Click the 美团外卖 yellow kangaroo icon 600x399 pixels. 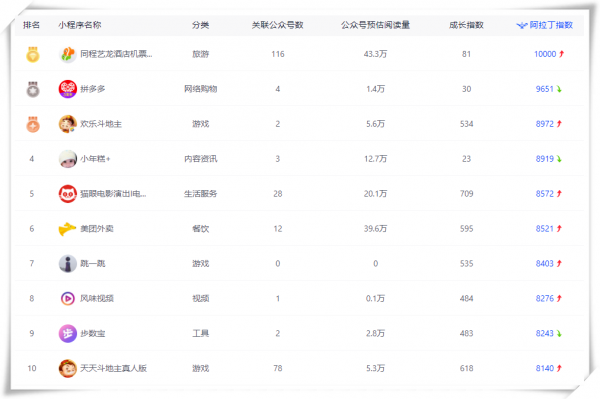67,229
